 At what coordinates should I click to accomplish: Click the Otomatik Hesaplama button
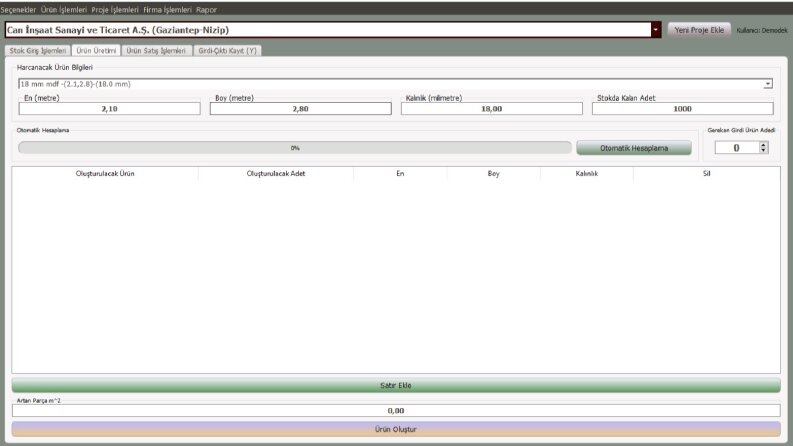click(634, 148)
